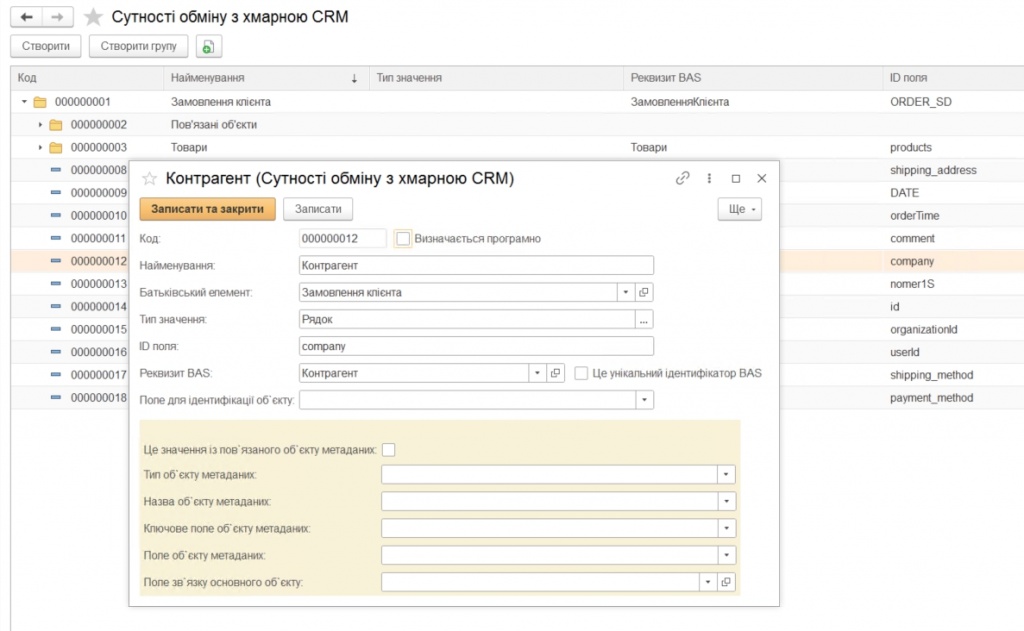Toggle Це унікальний ідентифікатор BAS checkbox
This screenshot has height=631, width=1024.
[x=583, y=373]
